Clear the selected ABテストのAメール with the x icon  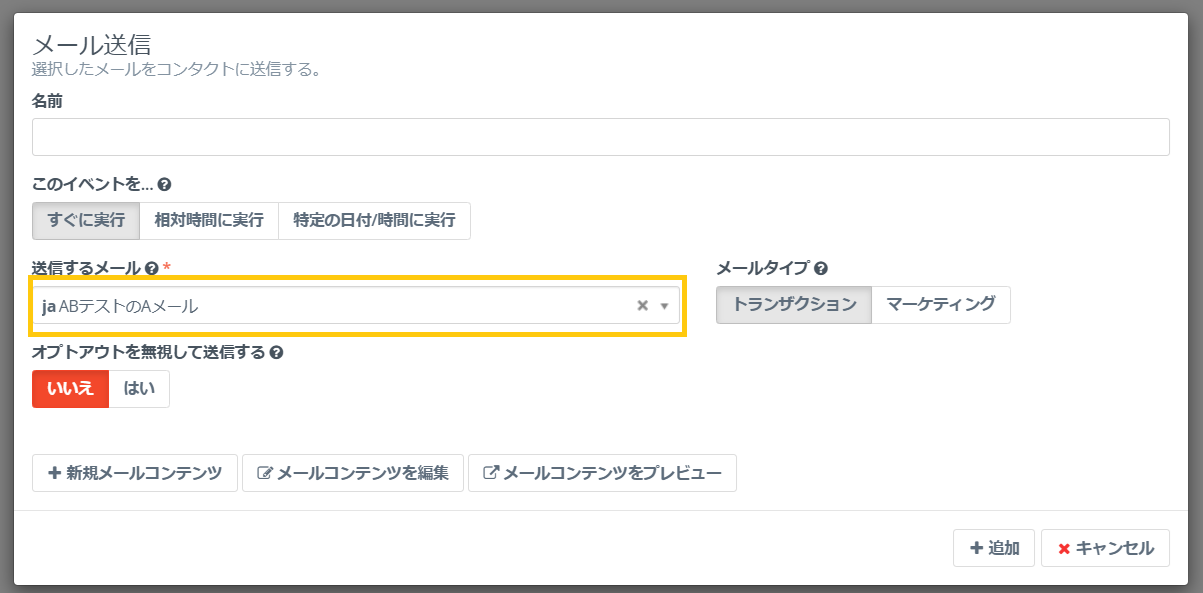[645, 305]
